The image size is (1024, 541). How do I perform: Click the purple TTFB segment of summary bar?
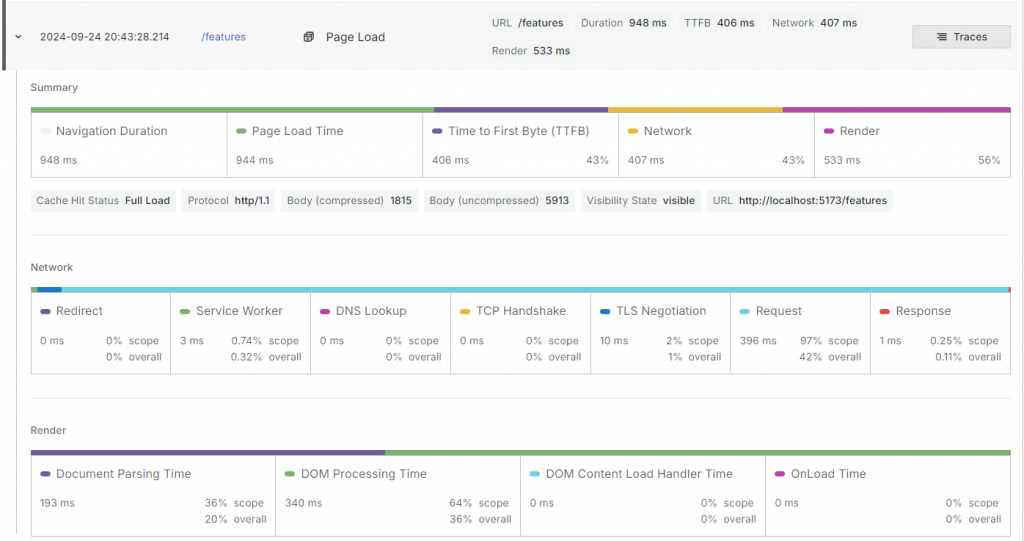coord(521,110)
